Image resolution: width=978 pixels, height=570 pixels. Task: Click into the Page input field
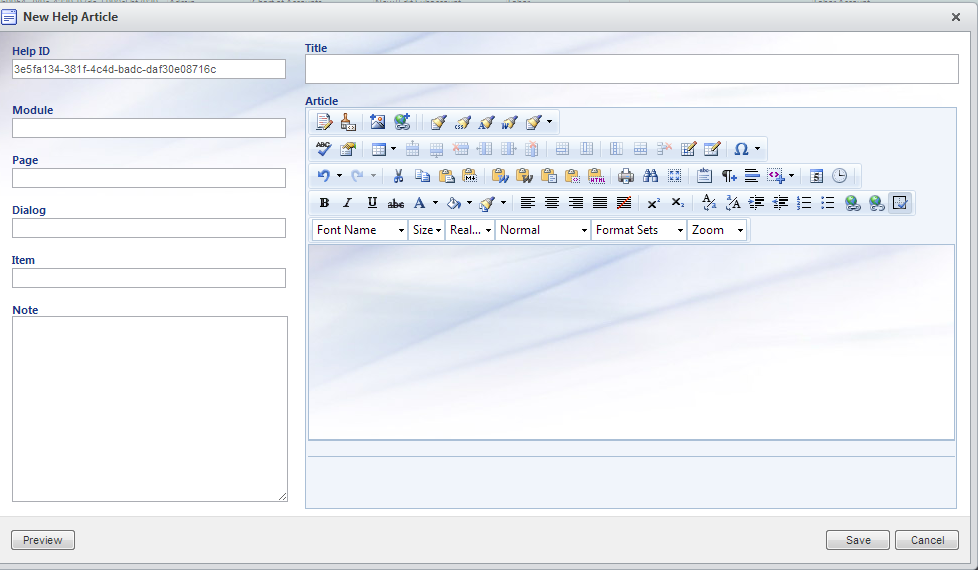pyautogui.click(x=149, y=178)
